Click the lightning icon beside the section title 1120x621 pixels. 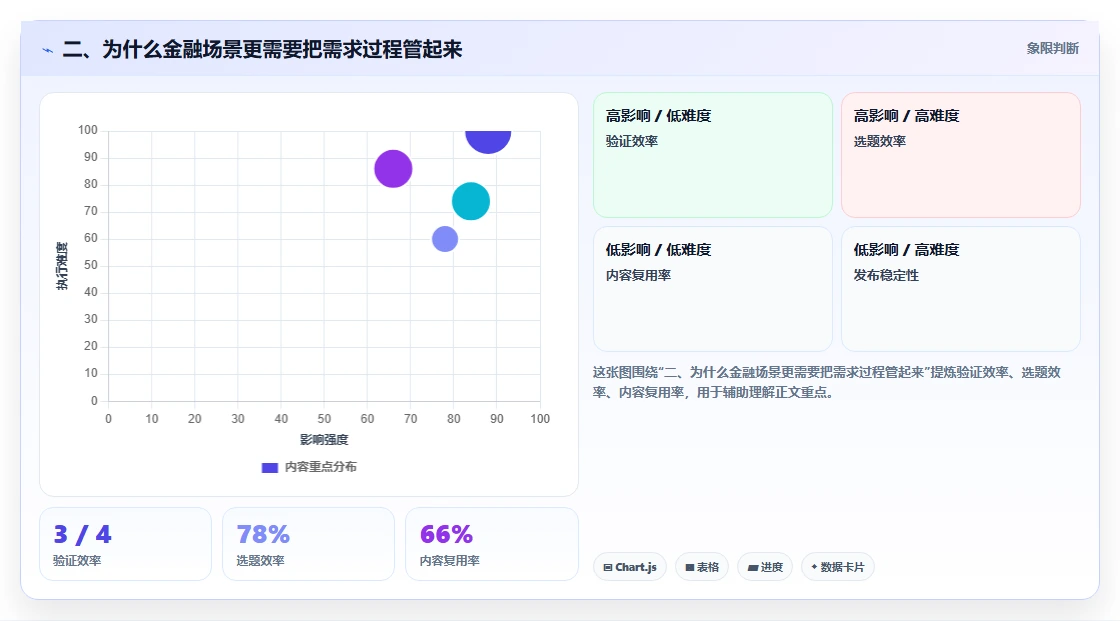click(x=48, y=50)
